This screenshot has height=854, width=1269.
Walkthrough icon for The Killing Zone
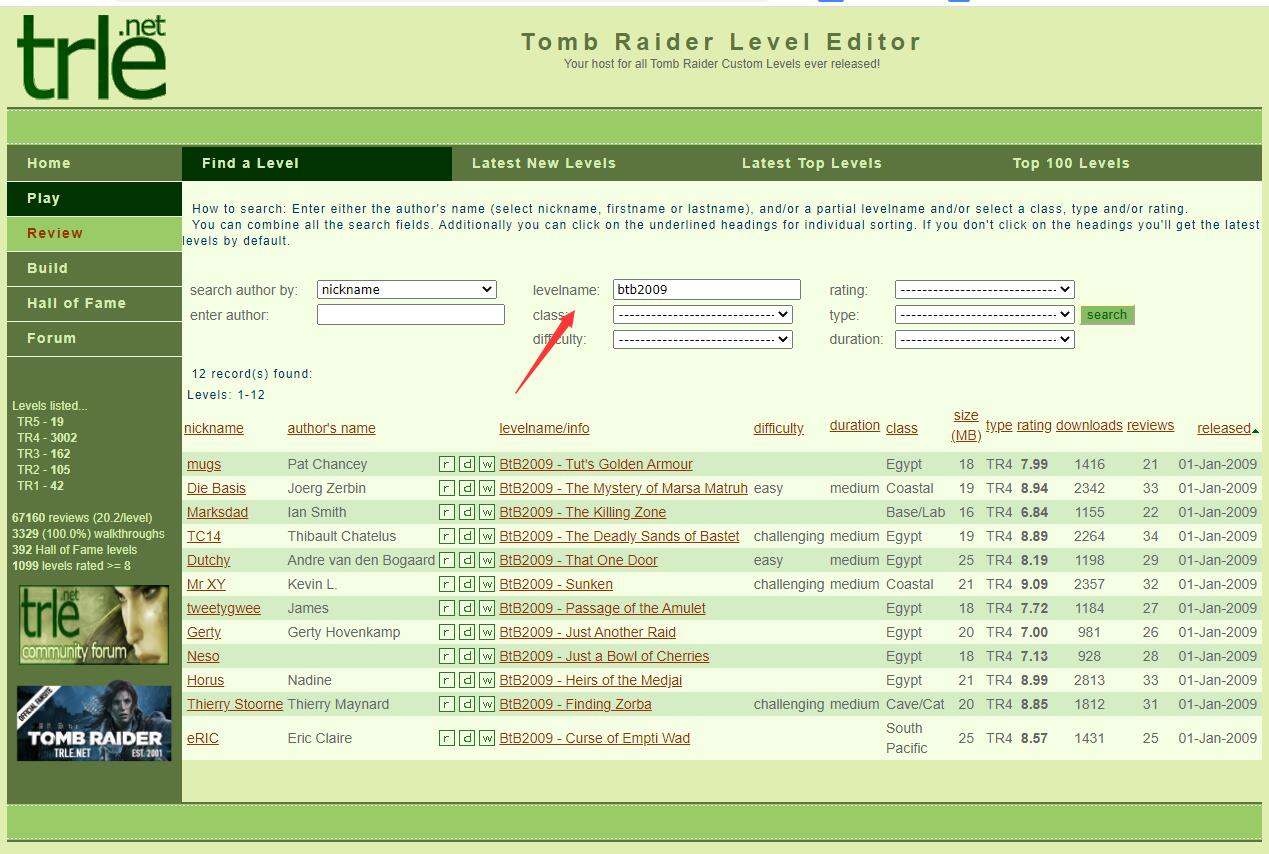click(487, 512)
